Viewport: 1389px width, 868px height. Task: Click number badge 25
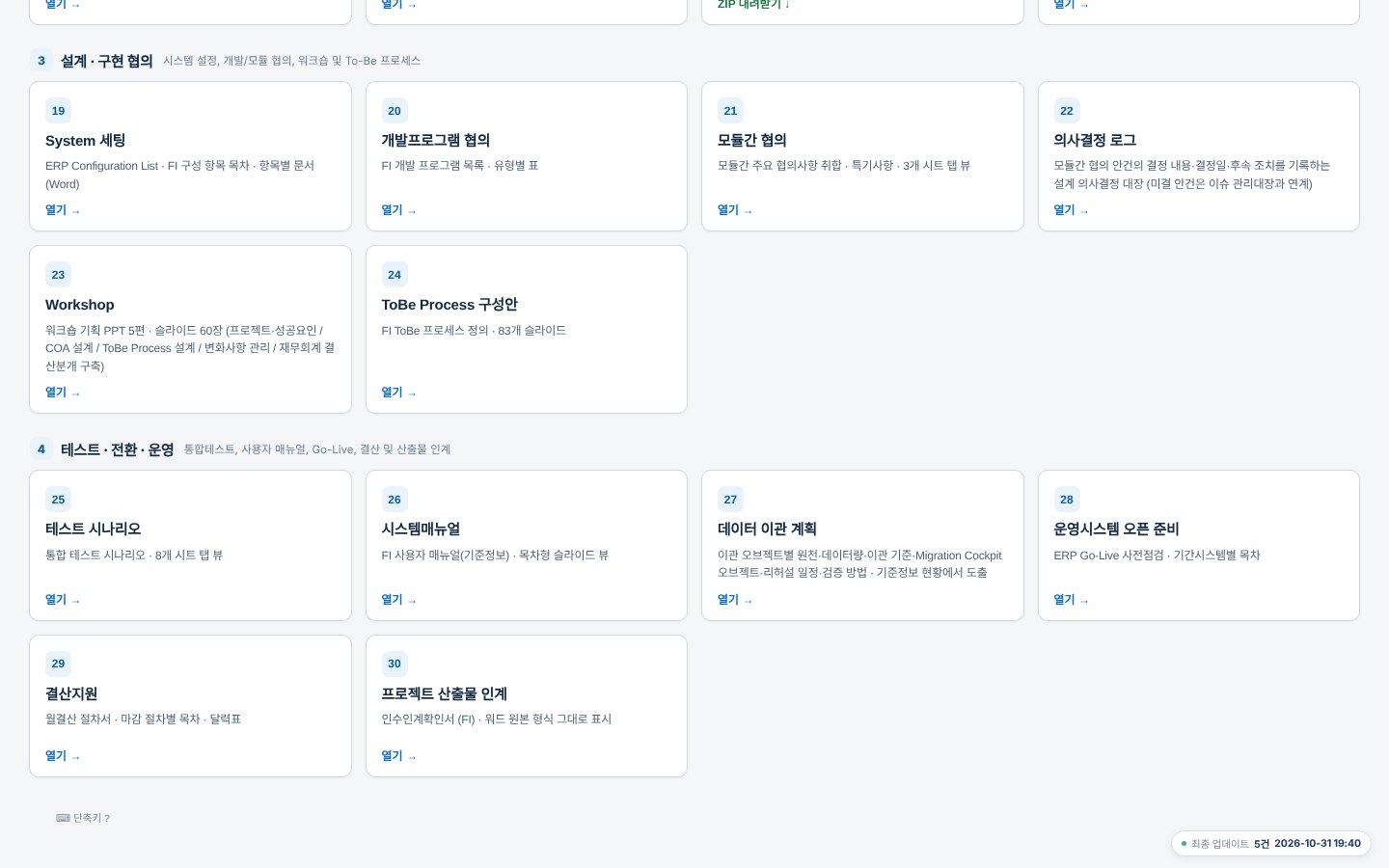click(x=58, y=500)
